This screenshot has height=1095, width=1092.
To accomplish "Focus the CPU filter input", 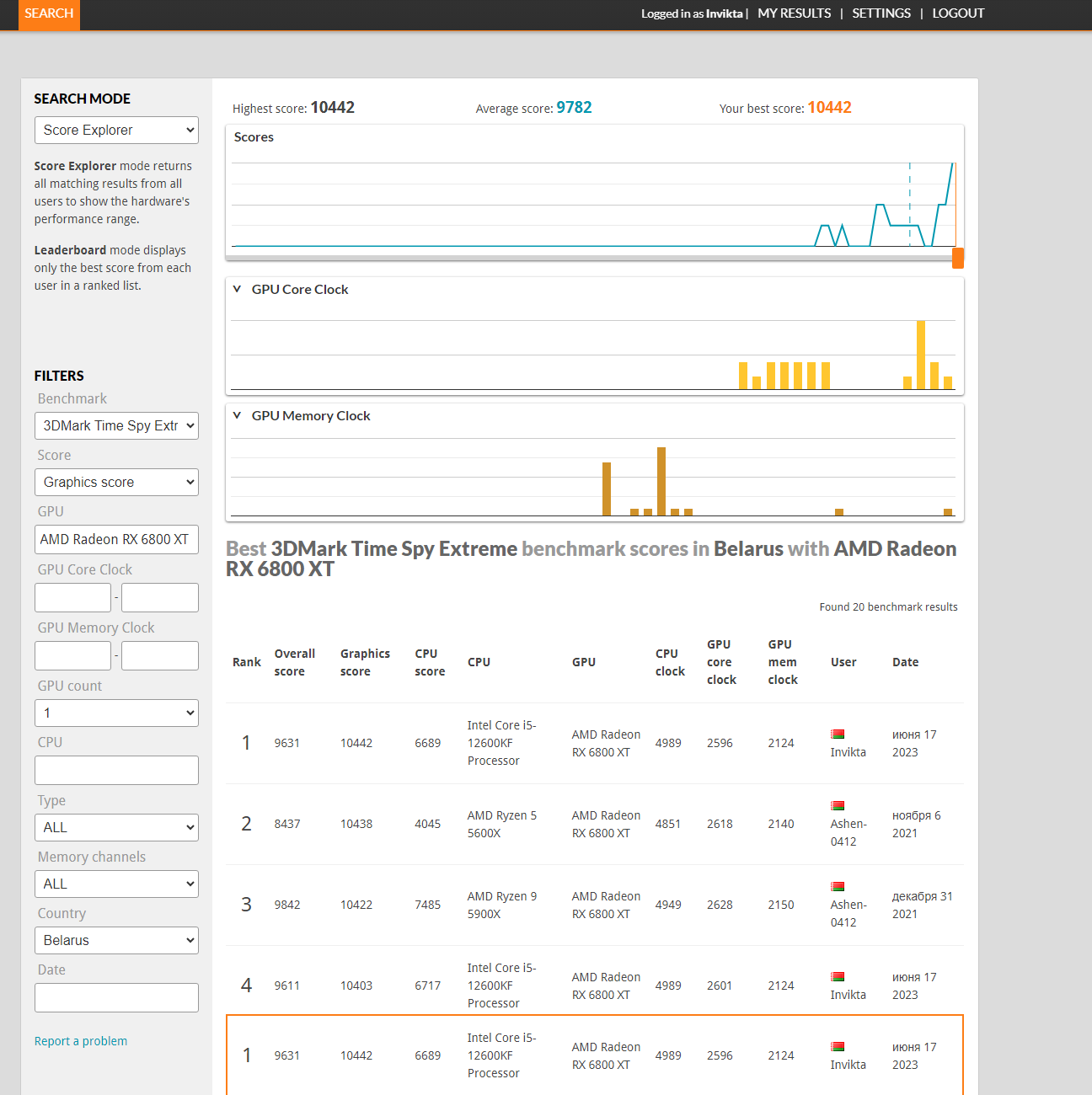I will pyautogui.click(x=116, y=770).
